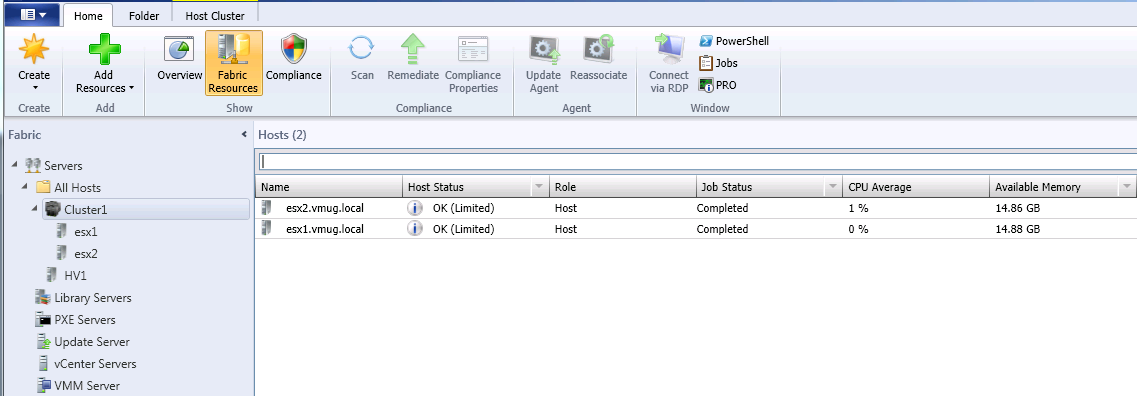Open Library Servers
Image resolution: width=1137 pixels, height=396 pixels.
coord(93,298)
